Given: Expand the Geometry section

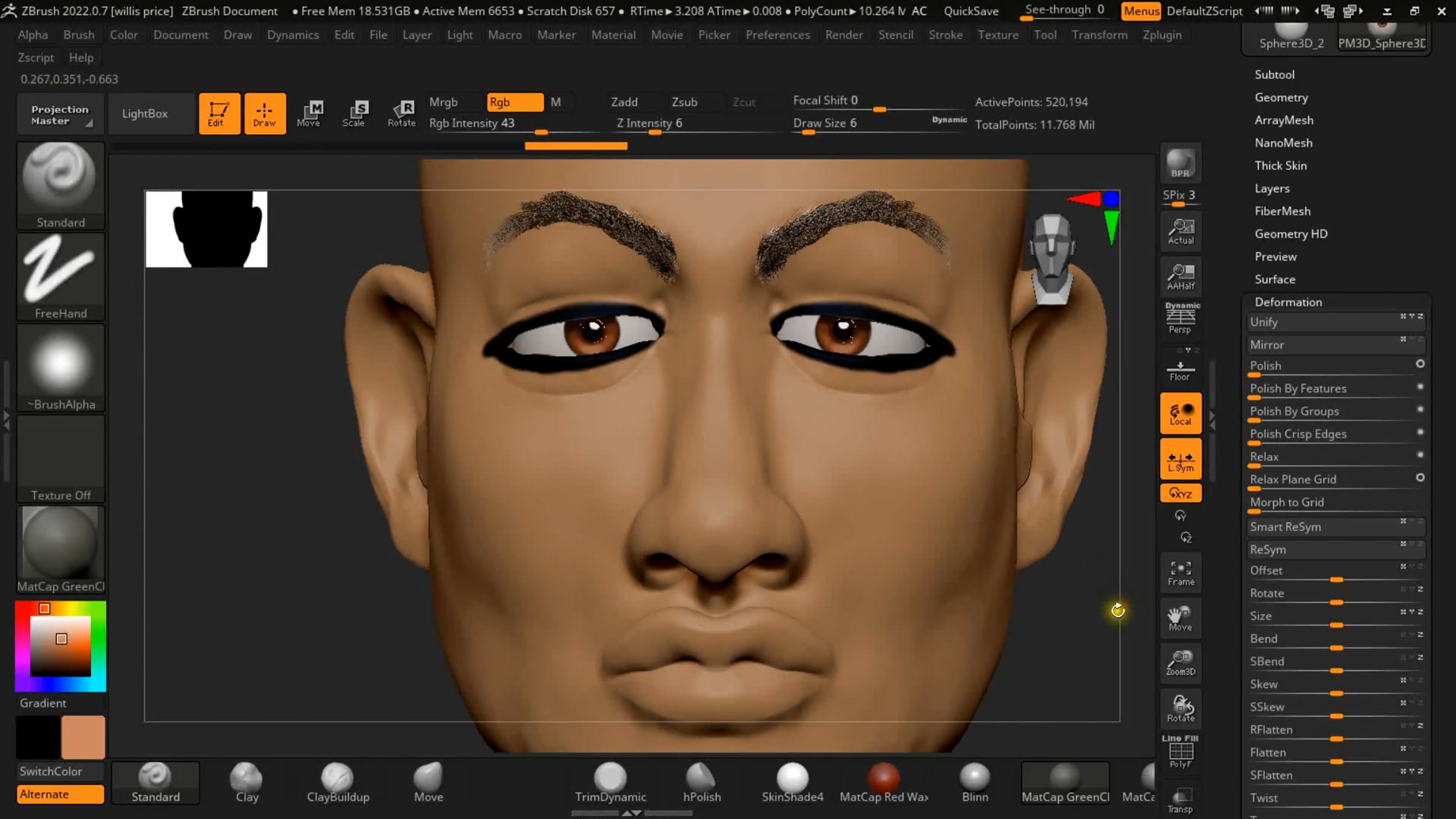Looking at the screenshot, I should click(1281, 98).
